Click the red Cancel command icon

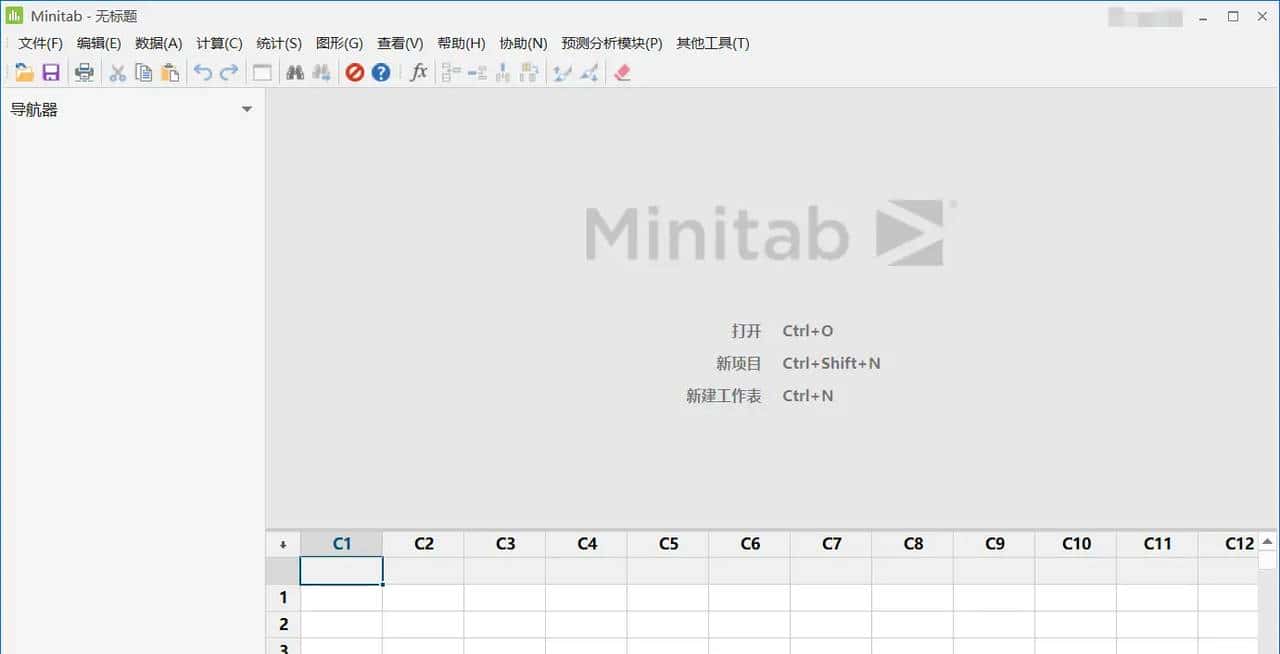(x=355, y=71)
